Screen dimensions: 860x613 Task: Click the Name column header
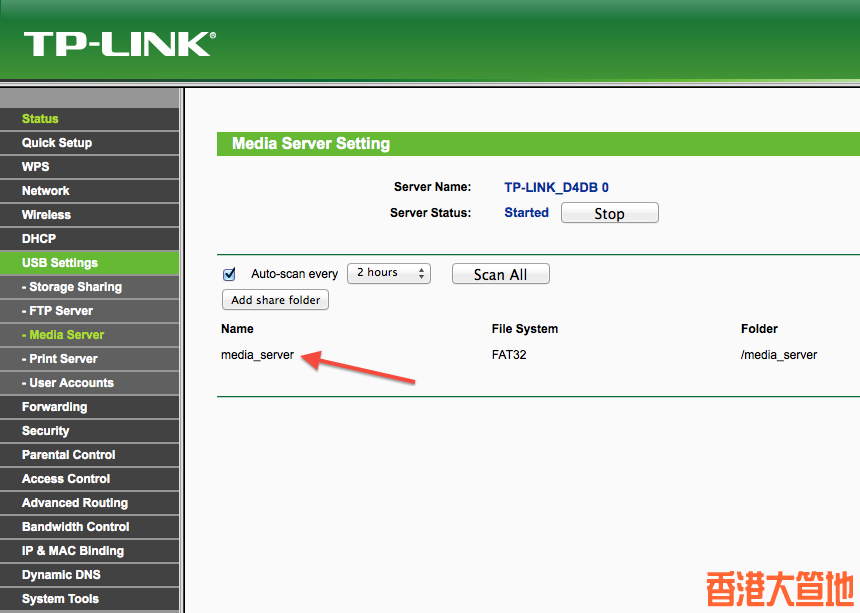point(237,329)
